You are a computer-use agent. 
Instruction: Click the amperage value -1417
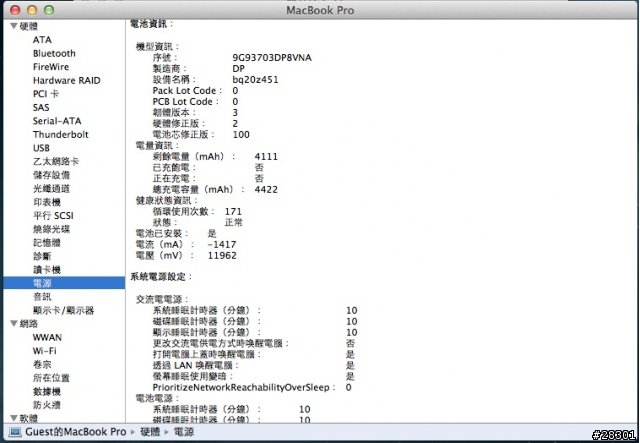click(x=222, y=245)
